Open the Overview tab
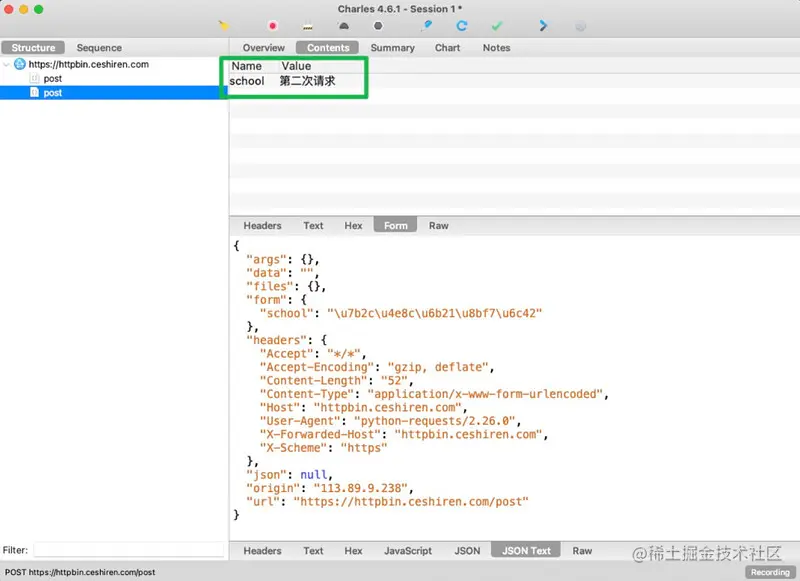Image resolution: width=800 pixels, height=581 pixels. coord(263,47)
